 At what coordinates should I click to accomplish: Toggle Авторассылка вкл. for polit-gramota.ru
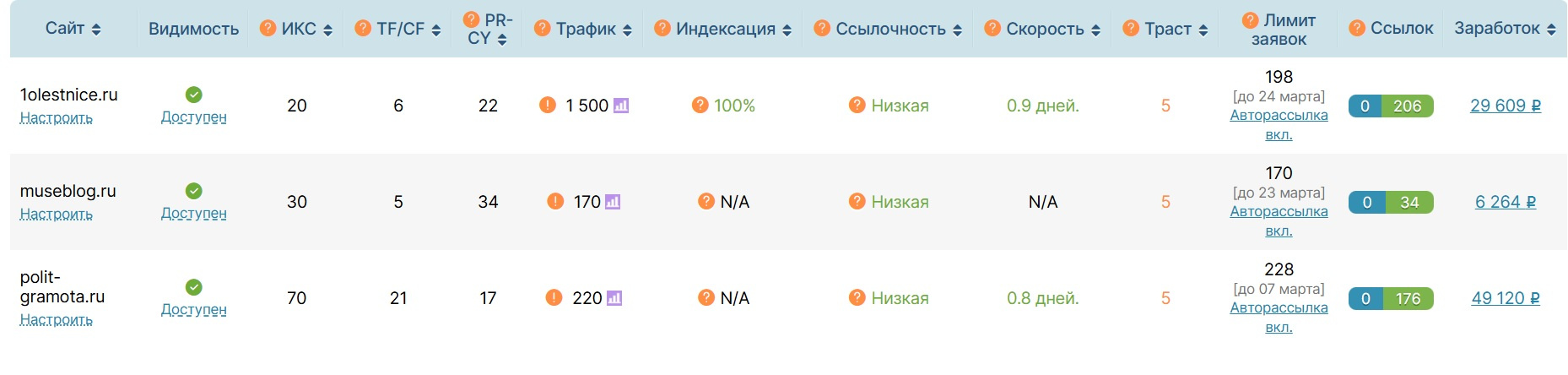click(1279, 317)
